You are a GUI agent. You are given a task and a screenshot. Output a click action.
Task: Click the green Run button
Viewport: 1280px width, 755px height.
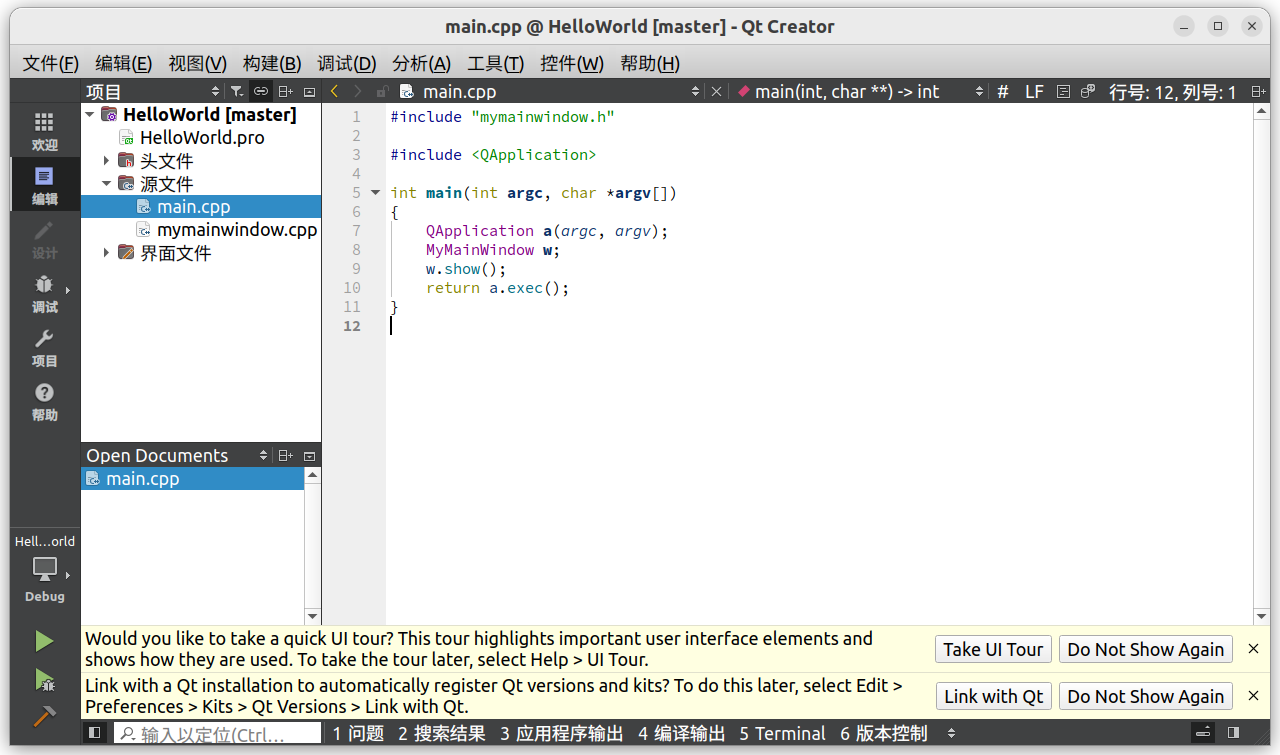click(44, 641)
